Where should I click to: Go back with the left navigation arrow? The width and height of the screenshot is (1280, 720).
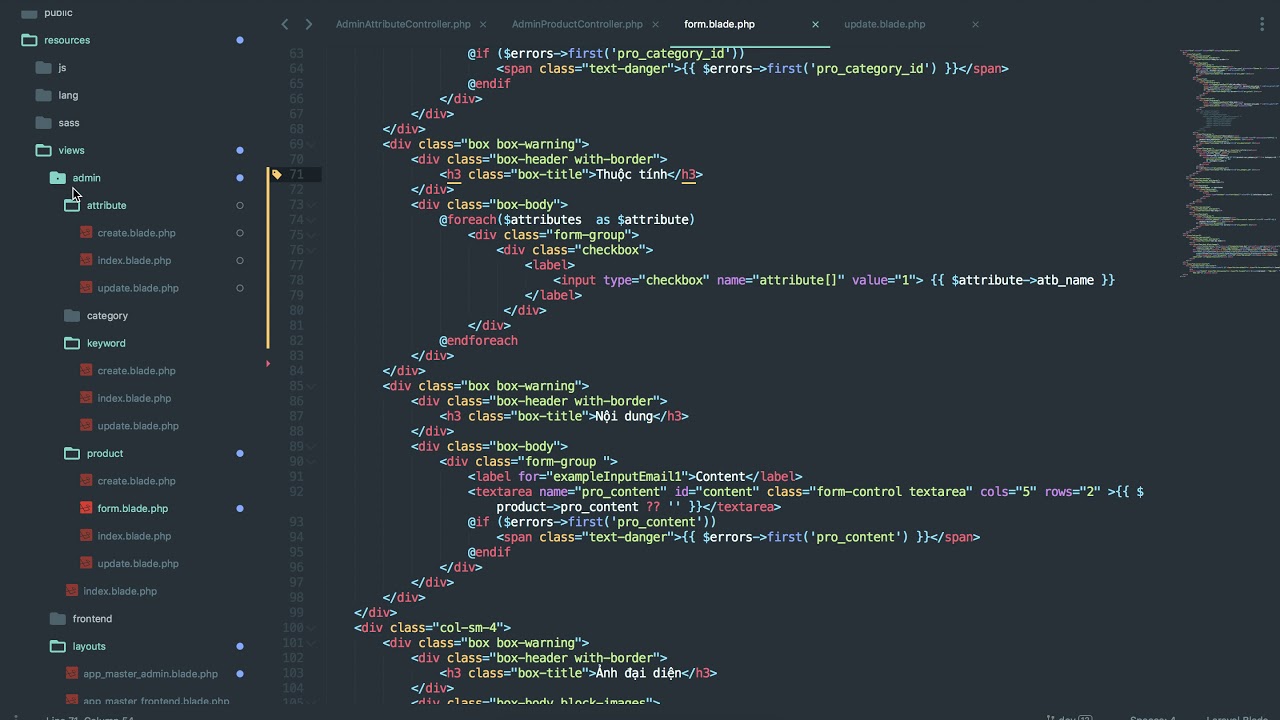click(x=285, y=24)
